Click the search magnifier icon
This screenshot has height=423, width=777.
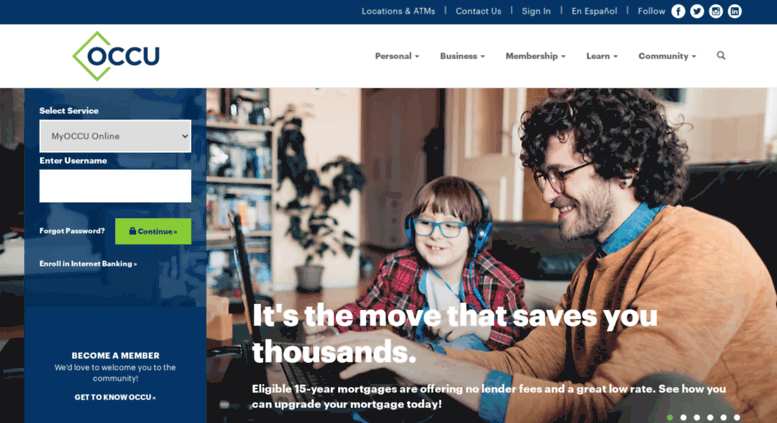point(721,55)
